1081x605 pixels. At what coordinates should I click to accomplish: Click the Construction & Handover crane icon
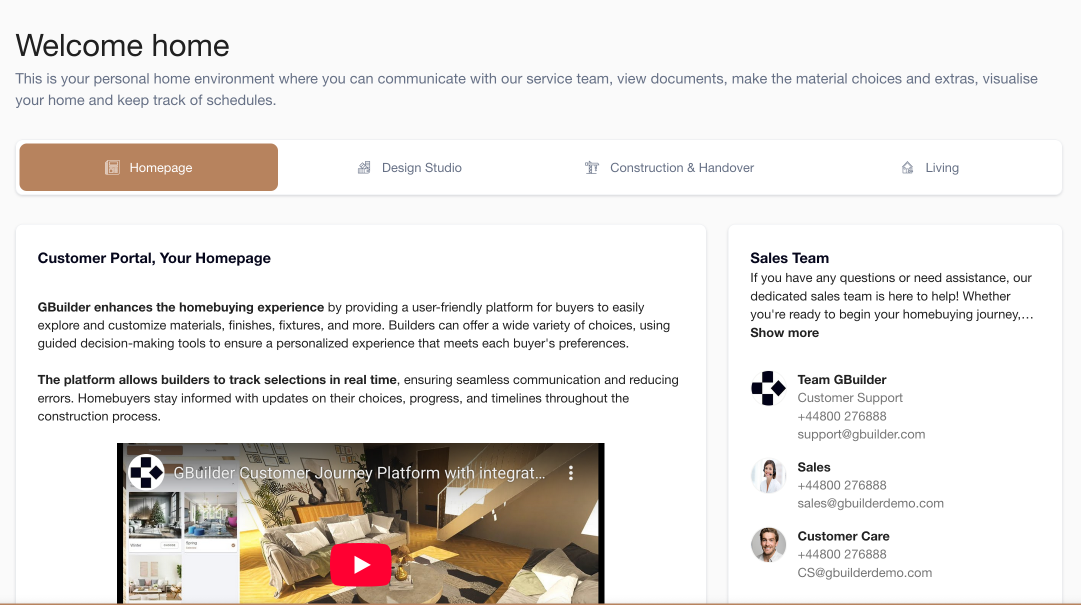click(592, 167)
